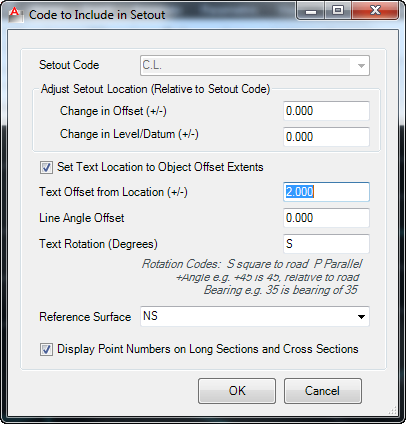Screen dimensions: 406x424
Task: Click the Change in Offset input field
Action: pyautogui.click(x=326, y=111)
